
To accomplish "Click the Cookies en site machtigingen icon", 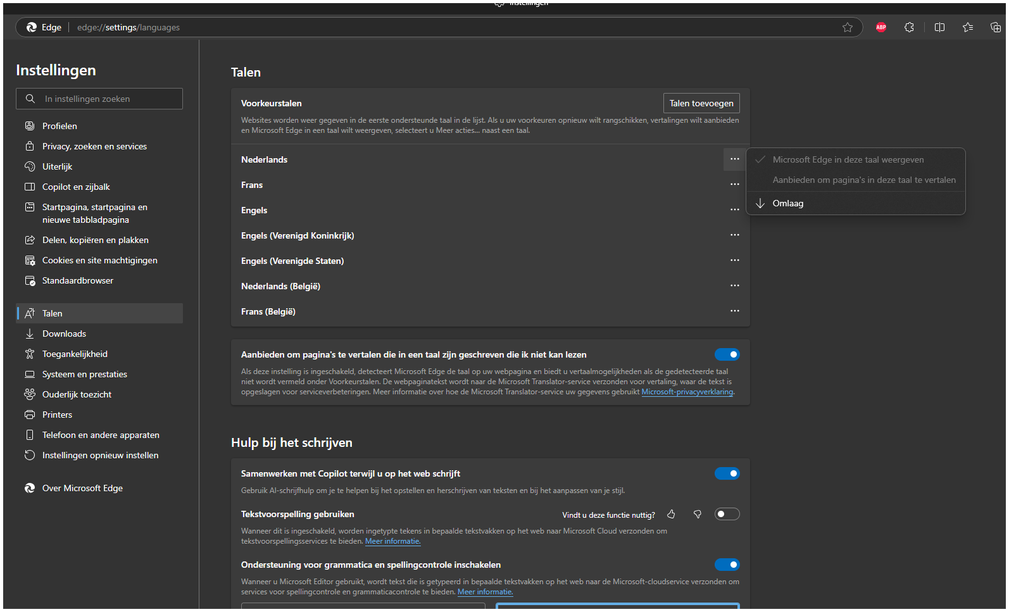I will pyautogui.click(x=30, y=260).
